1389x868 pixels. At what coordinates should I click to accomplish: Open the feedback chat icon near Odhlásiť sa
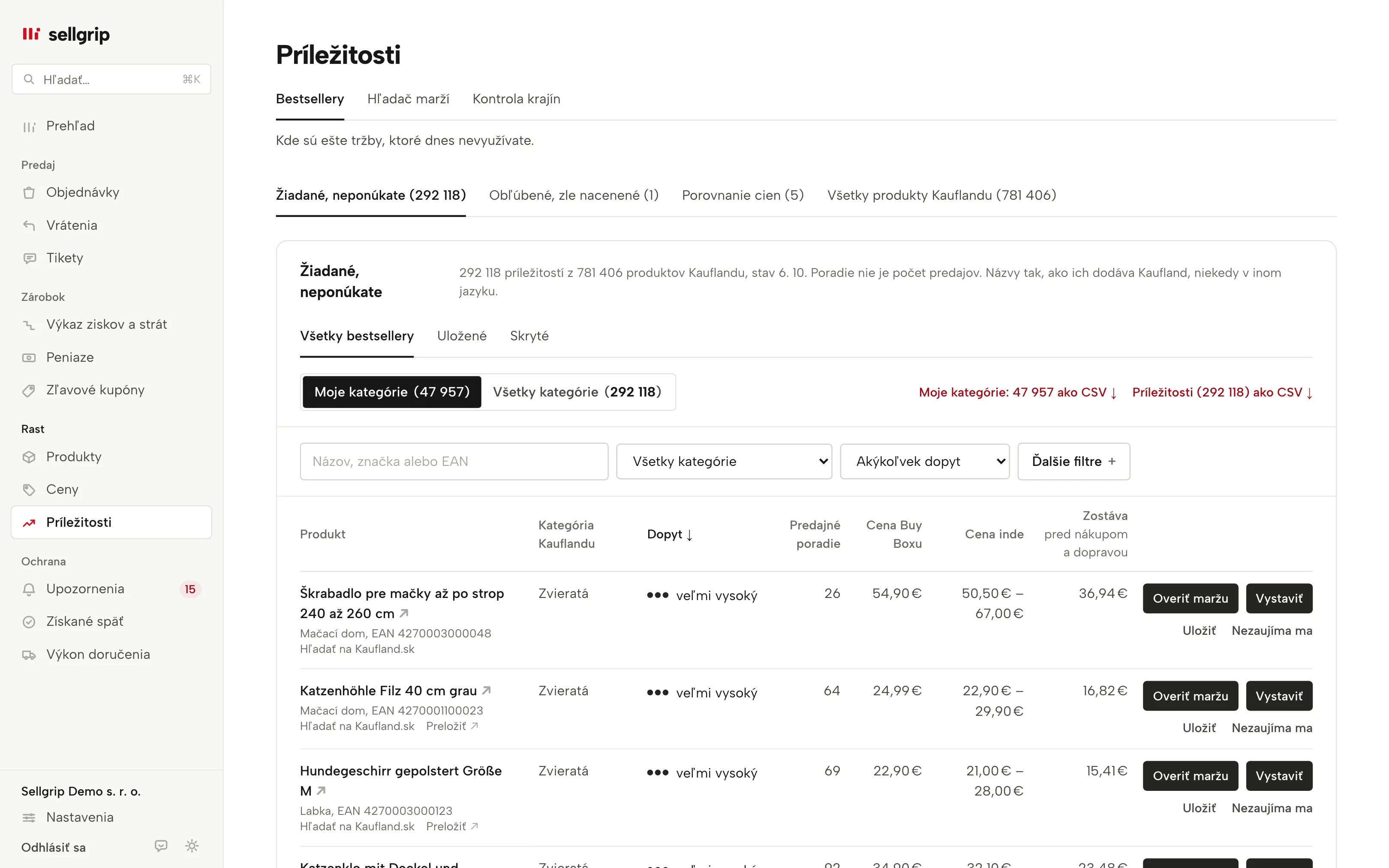pos(161,846)
